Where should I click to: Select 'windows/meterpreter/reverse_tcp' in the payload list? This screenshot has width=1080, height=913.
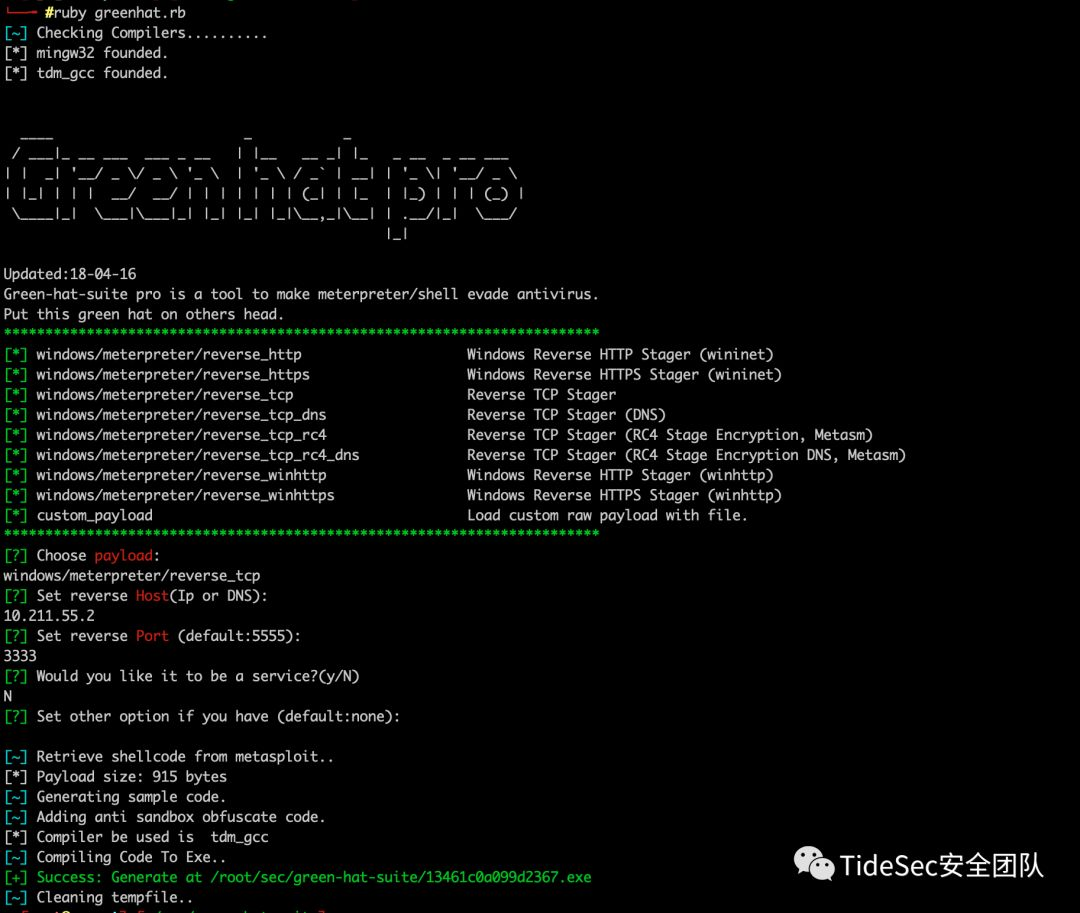click(165, 394)
